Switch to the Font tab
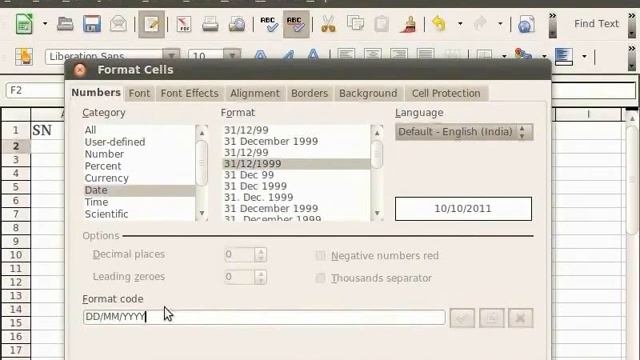The image size is (640, 360). click(x=139, y=93)
